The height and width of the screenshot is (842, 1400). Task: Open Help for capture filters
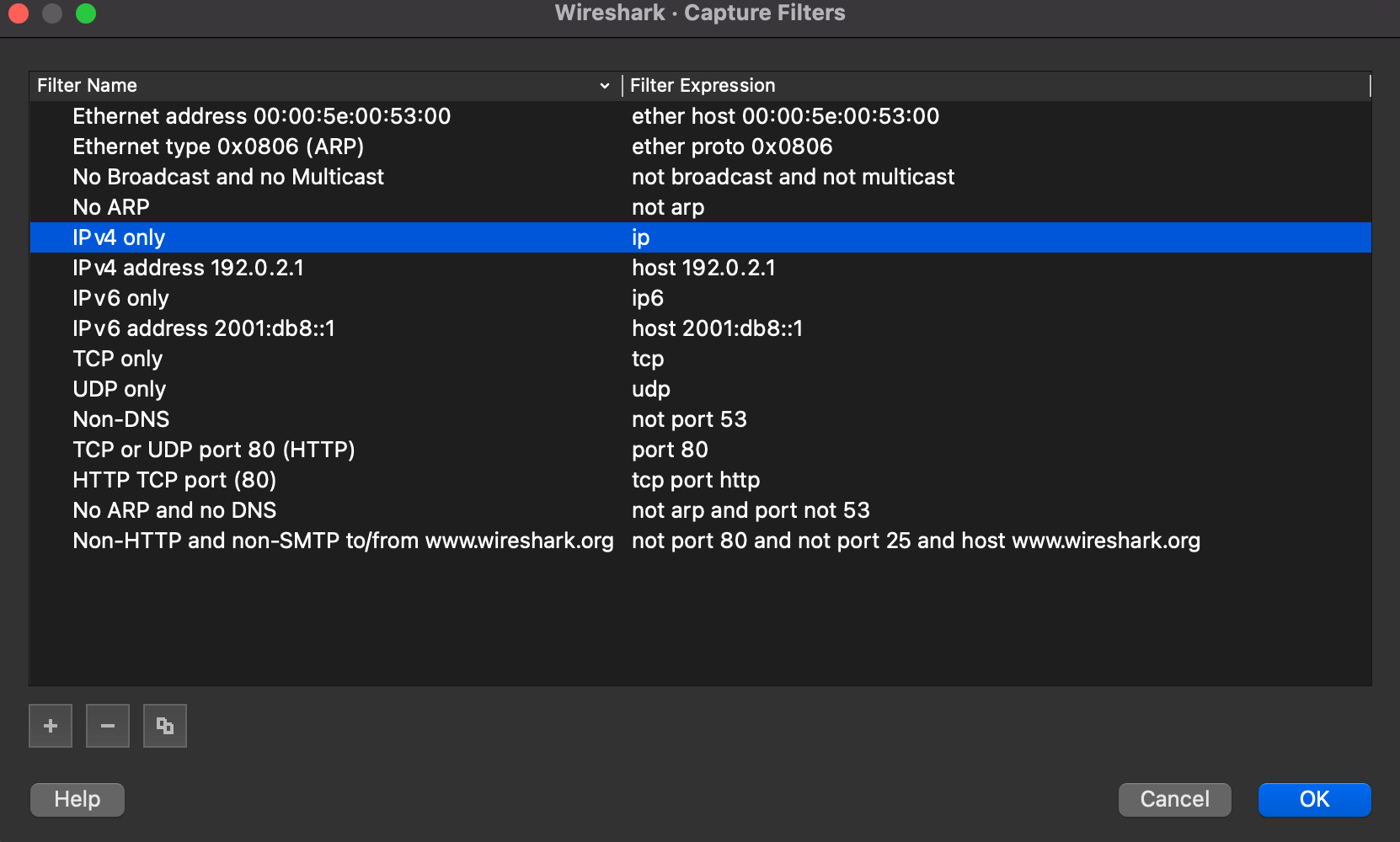coord(77,799)
